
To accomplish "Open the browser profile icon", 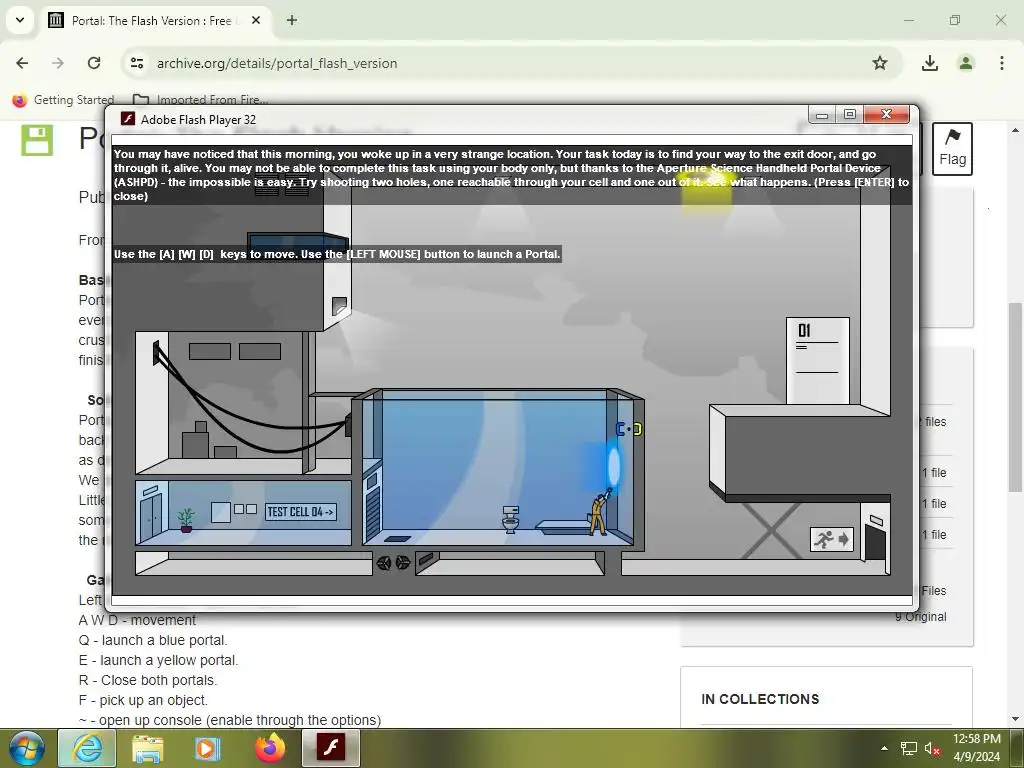I will coord(965,63).
